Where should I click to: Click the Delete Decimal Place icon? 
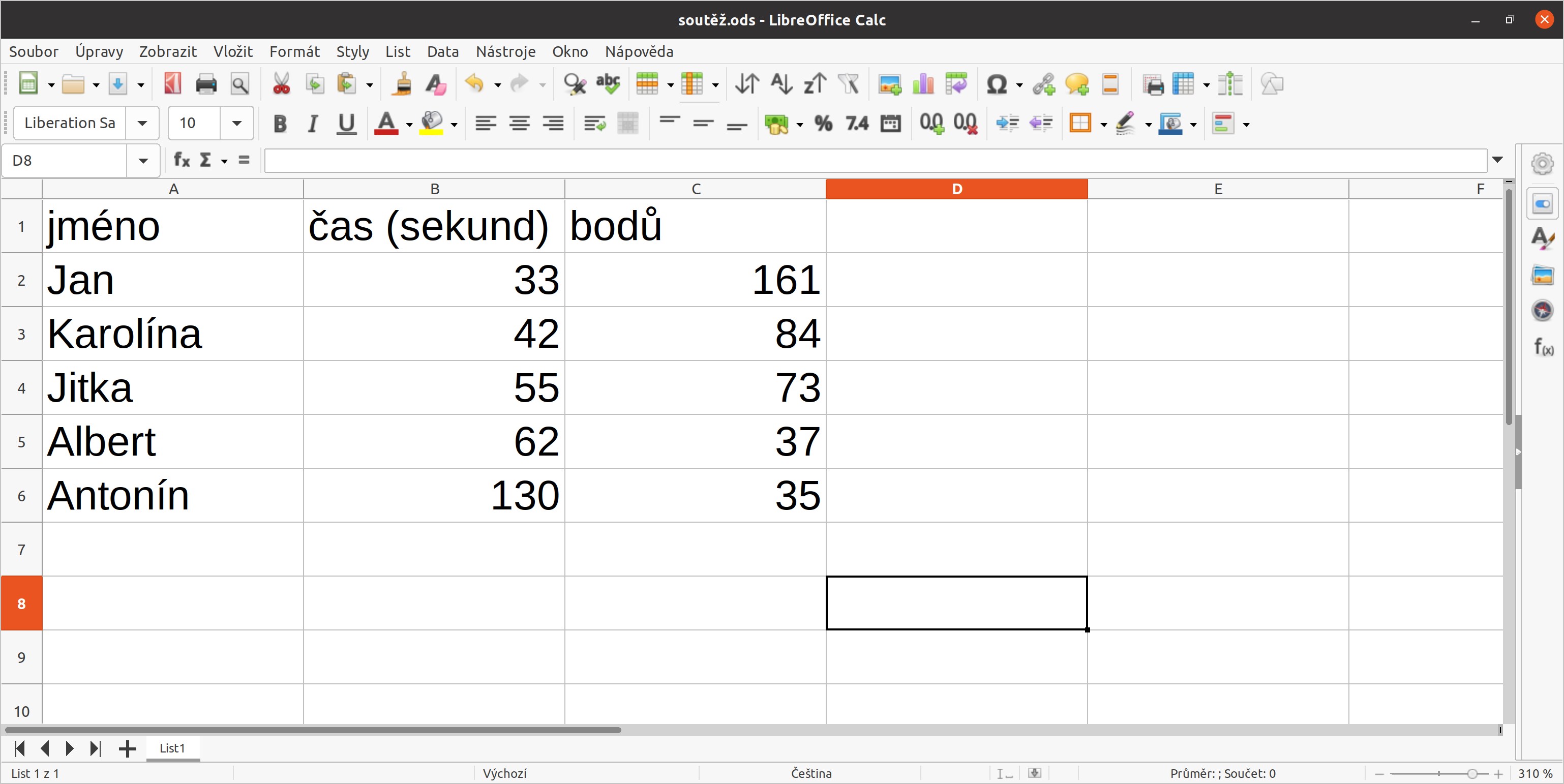(966, 124)
